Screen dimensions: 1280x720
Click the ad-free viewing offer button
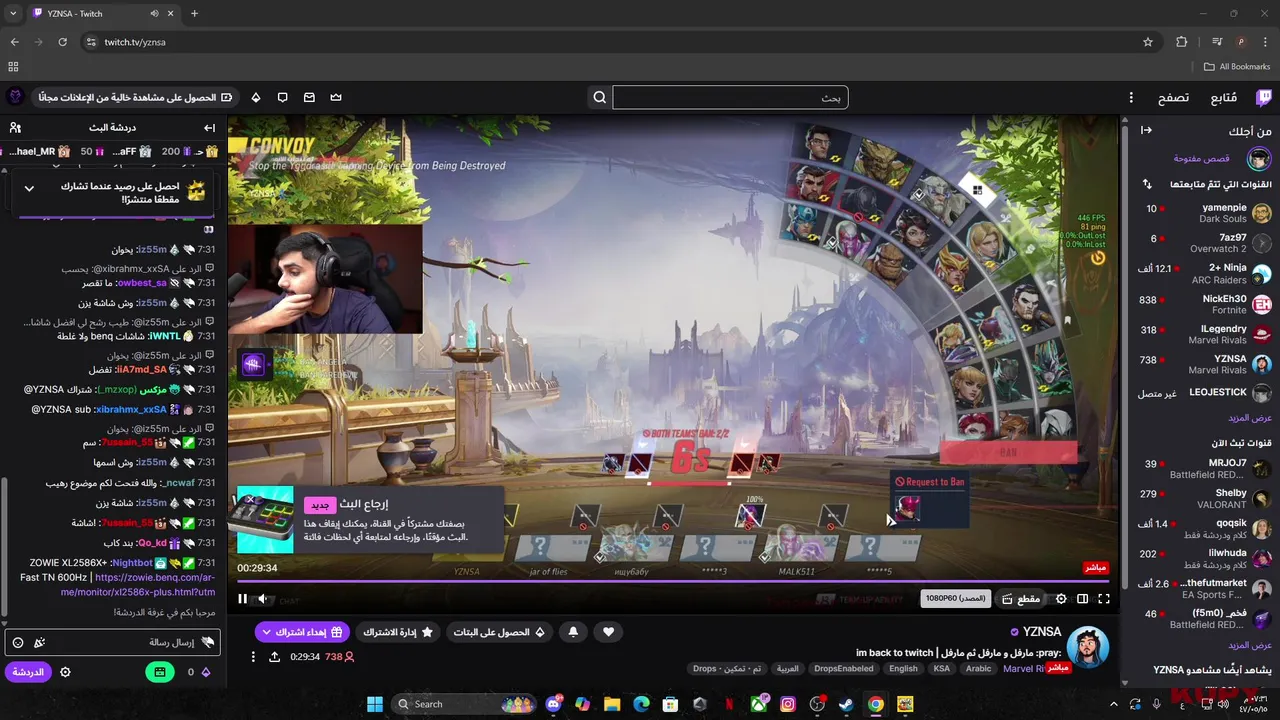(x=135, y=97)
